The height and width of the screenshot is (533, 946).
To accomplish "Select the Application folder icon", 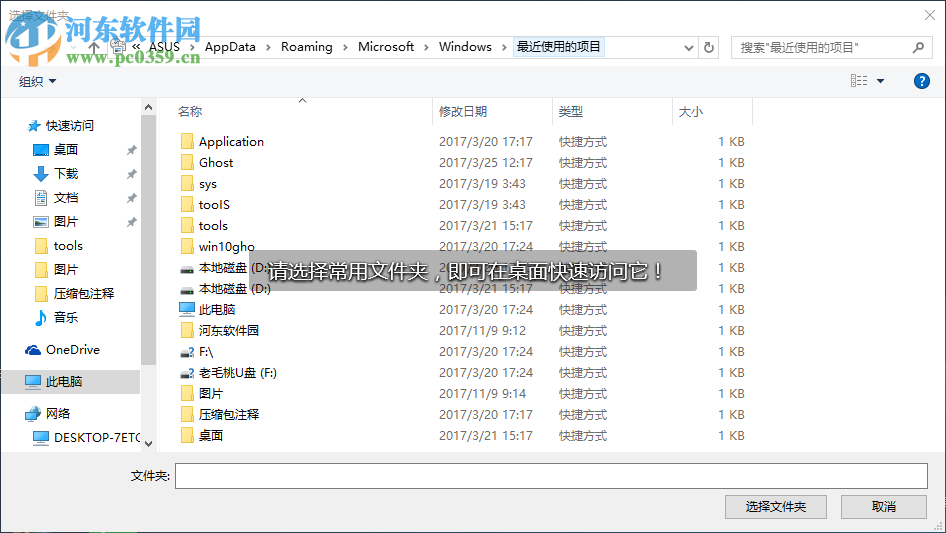I will click(187, 141).
